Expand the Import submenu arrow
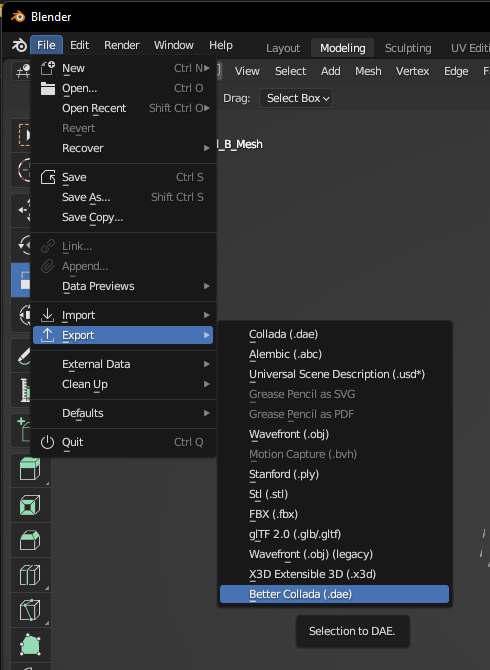The height and width of the screenshot is (670, 490). pos(207,315)
